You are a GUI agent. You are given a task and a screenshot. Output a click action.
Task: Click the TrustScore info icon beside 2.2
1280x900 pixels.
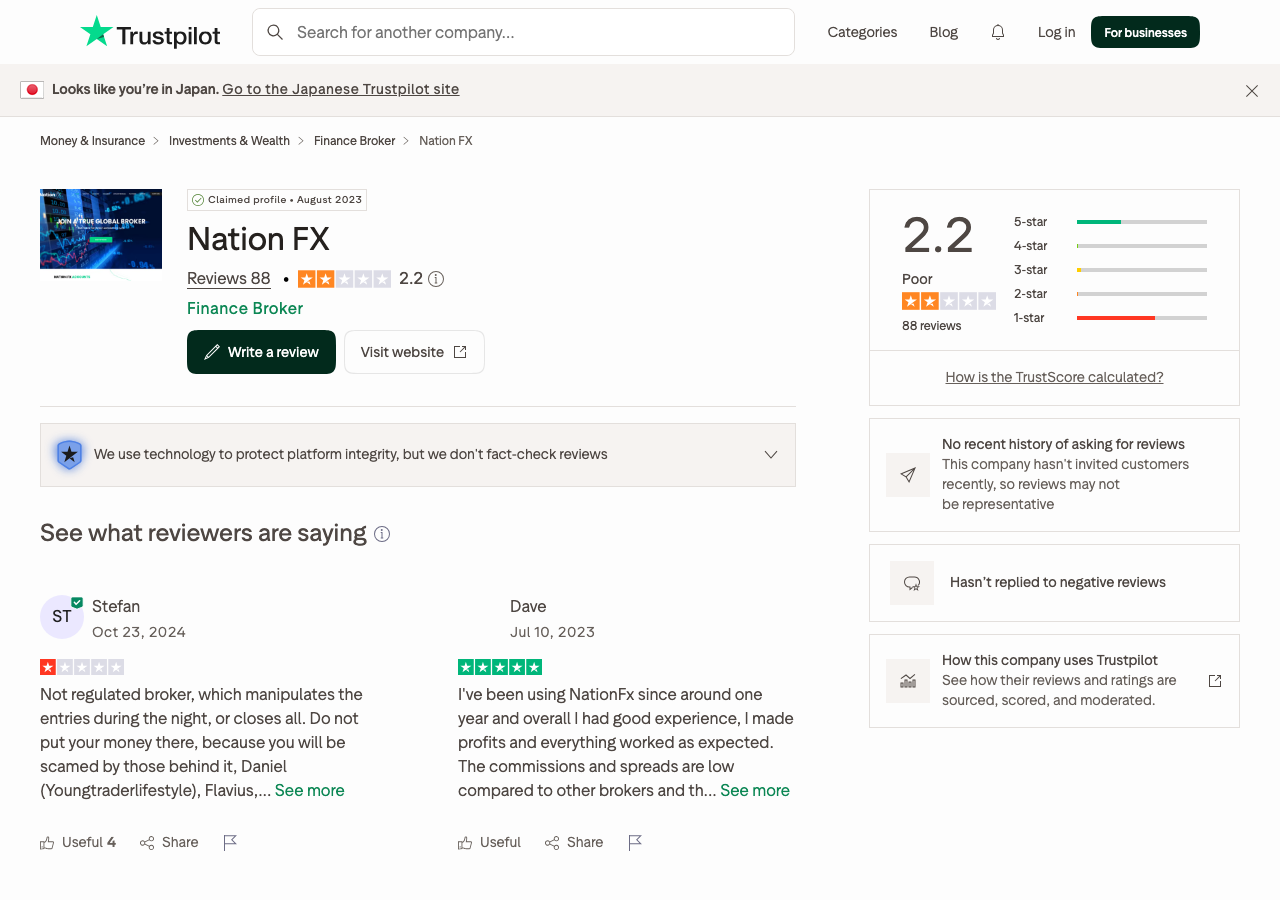[x=436, y=279]
